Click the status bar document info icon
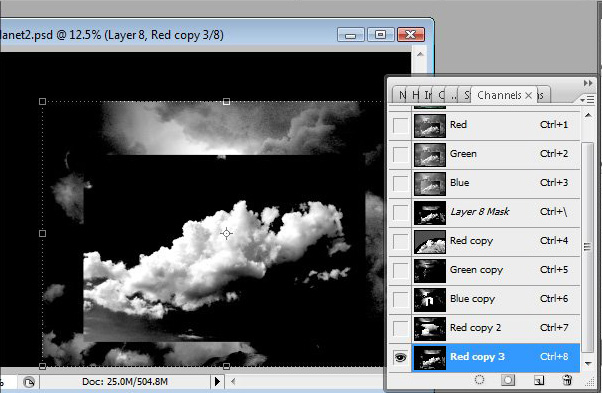This screenshot has height=393, width=602. coord(29,382)
